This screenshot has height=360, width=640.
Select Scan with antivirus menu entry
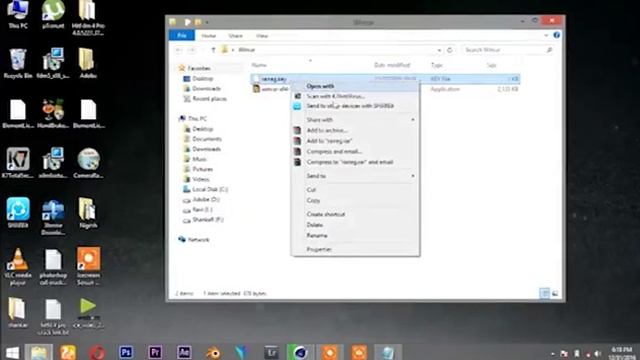pos(355,96)
